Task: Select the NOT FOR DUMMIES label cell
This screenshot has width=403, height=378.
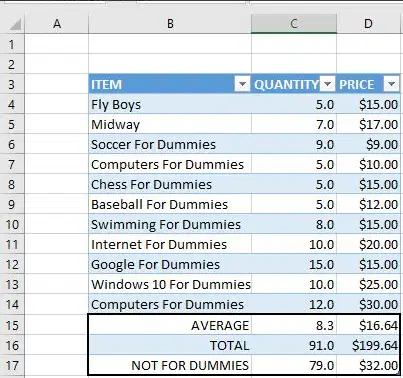Action: [x=170, y=365]
